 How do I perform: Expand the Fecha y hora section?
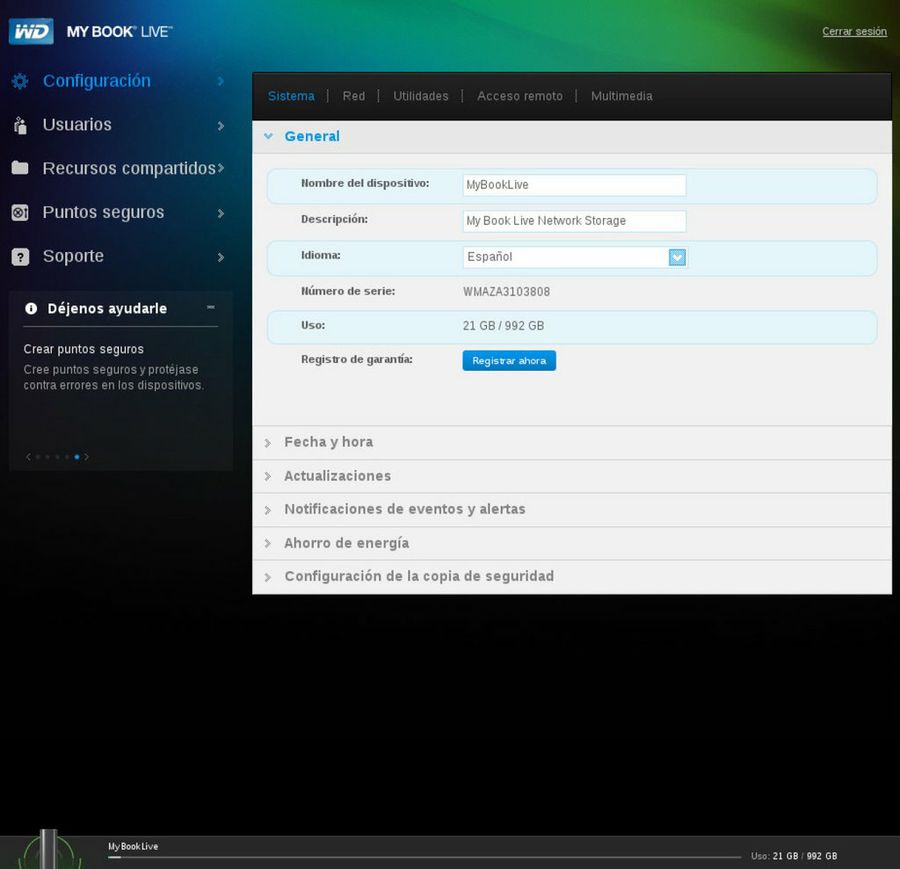[328, 442]
